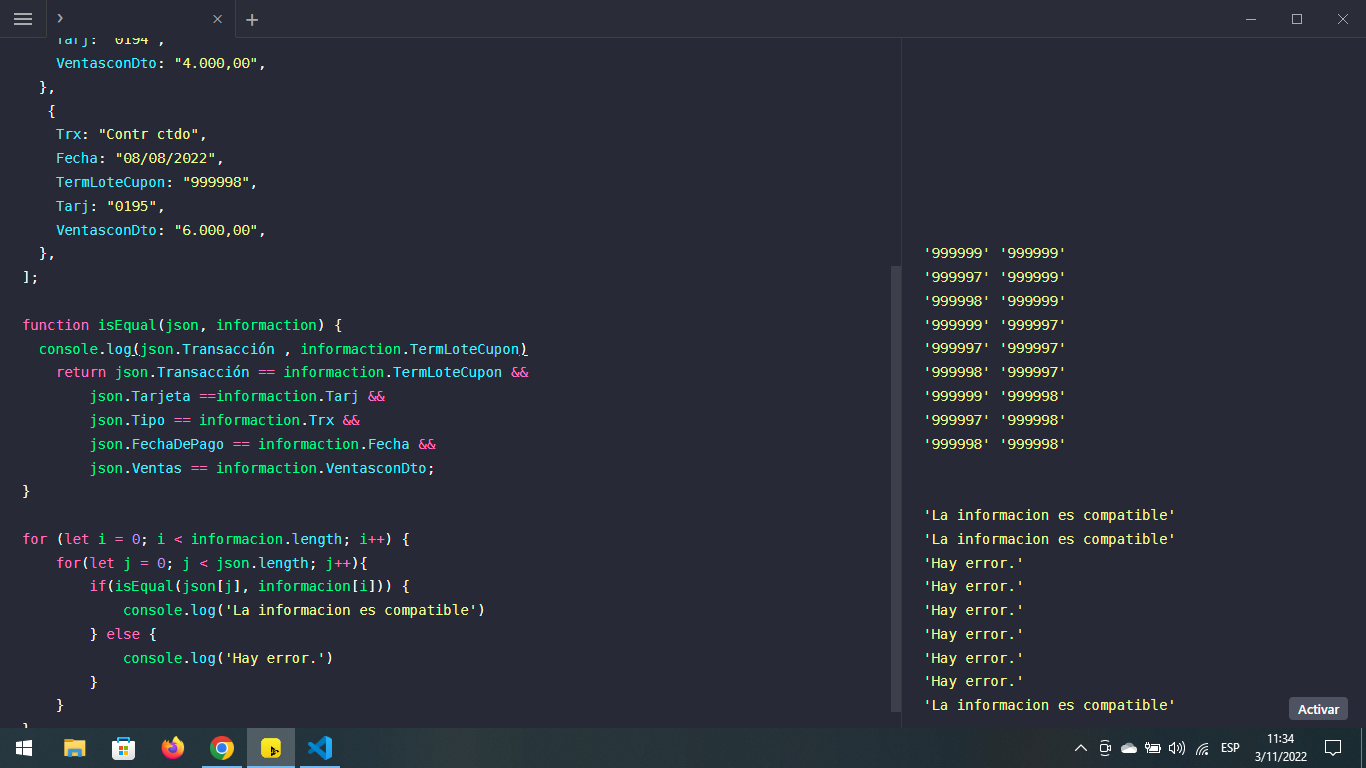Open Visual Studio Code from the taskbar

point(320,748)
